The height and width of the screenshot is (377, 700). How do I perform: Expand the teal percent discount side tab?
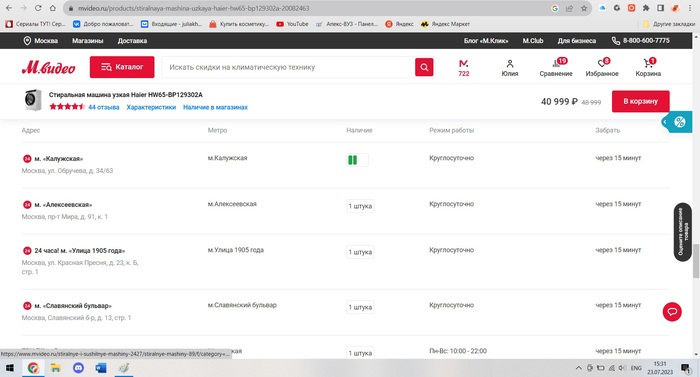tap(677, 122)
